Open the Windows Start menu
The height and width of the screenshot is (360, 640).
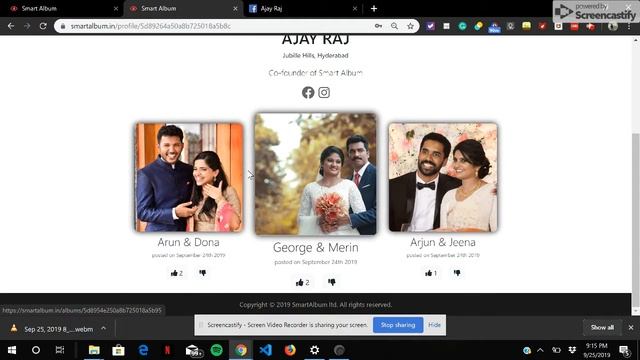click(x=12, y=350)
